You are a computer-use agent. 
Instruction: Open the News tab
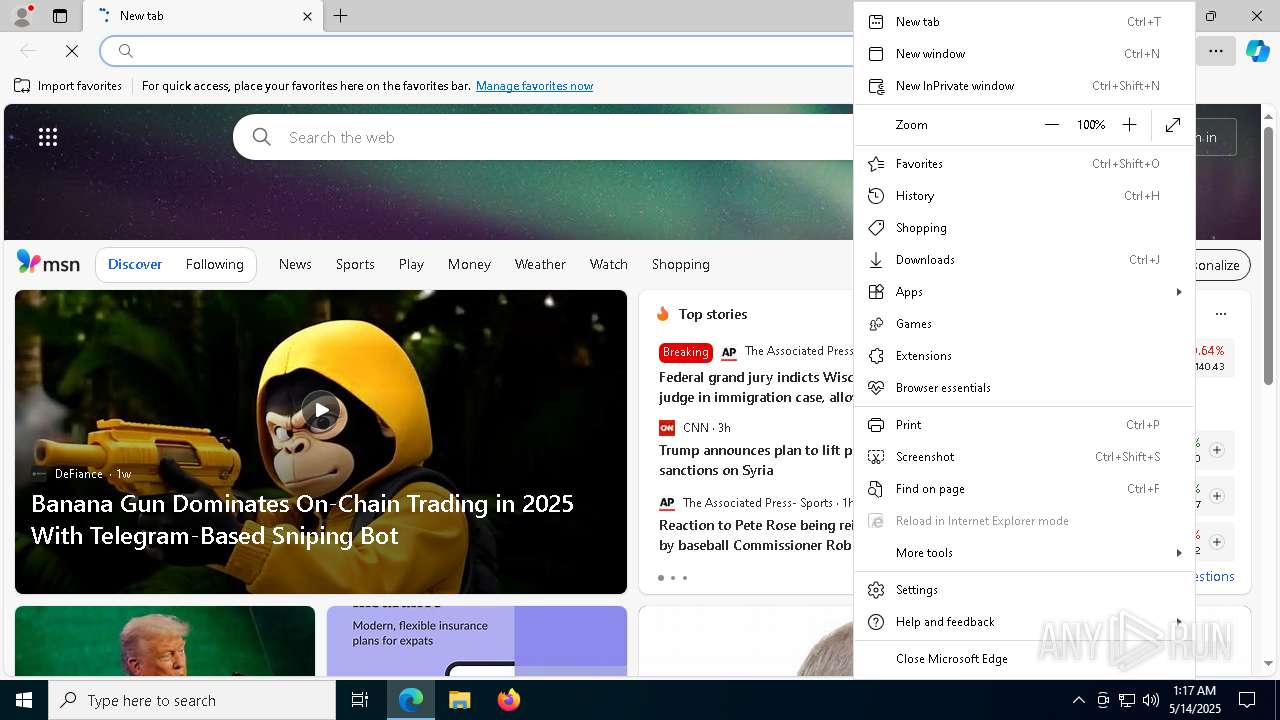click(x=295, y=264)
